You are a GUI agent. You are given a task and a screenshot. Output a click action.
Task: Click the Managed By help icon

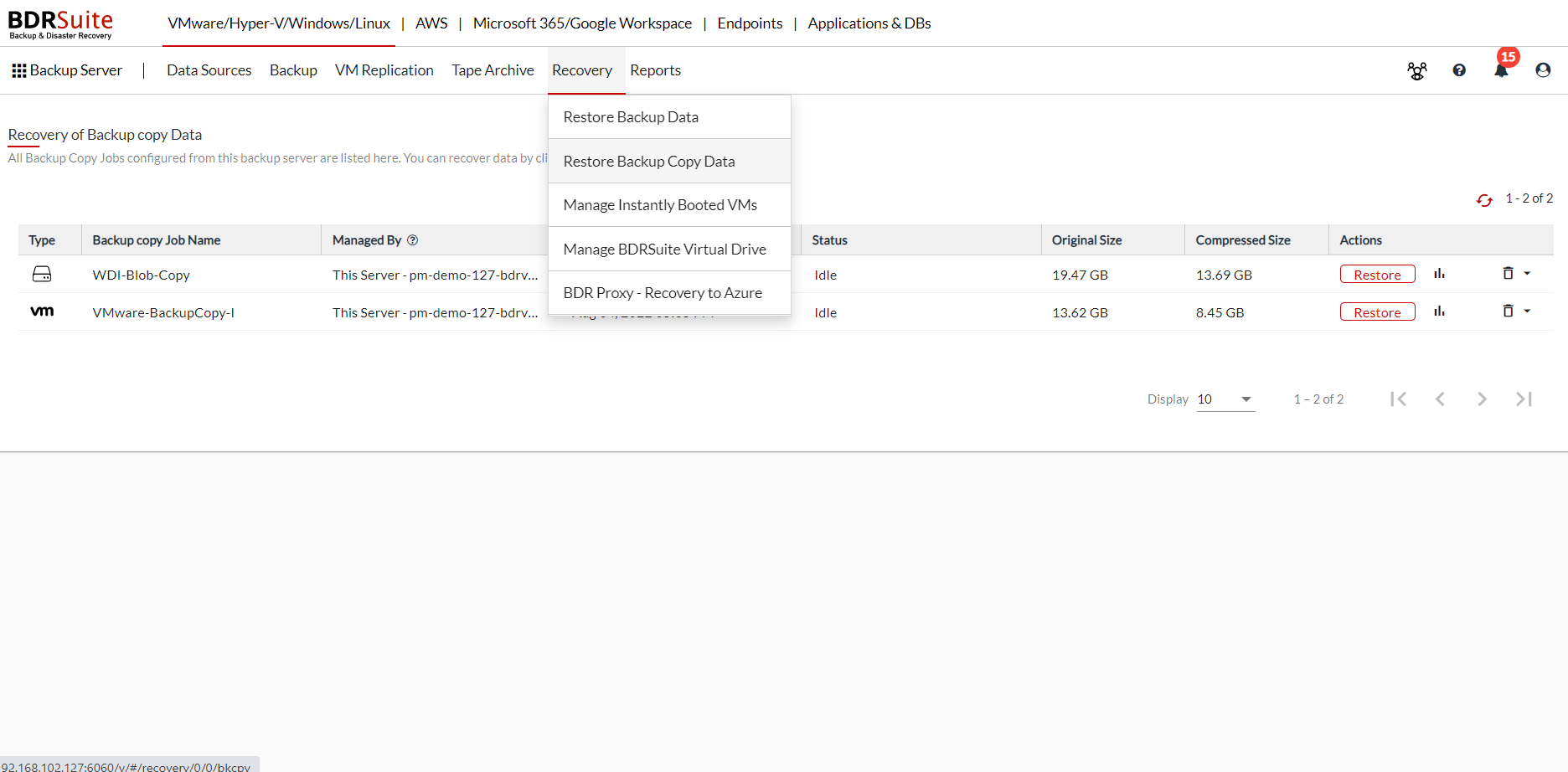(412, 240)
